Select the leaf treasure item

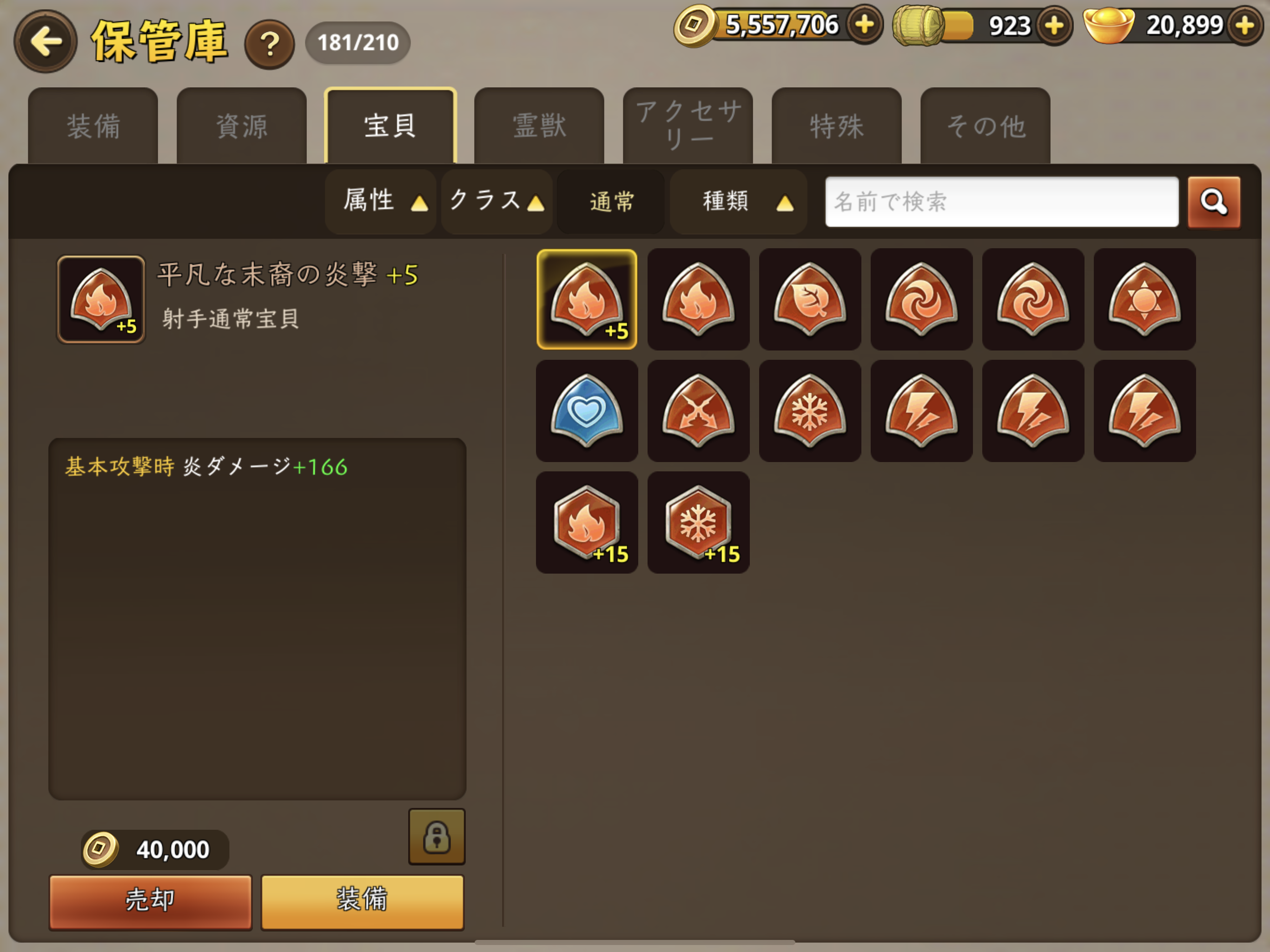coord(809,299)
